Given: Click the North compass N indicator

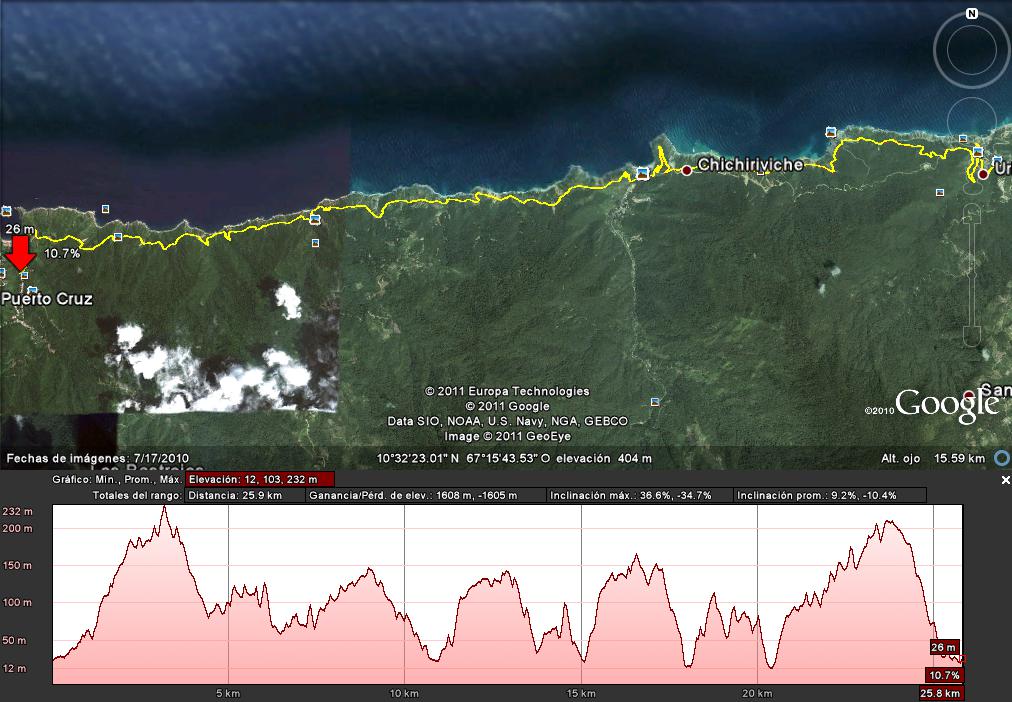Looking at the screenshot, I should click(x=971, y=14).
